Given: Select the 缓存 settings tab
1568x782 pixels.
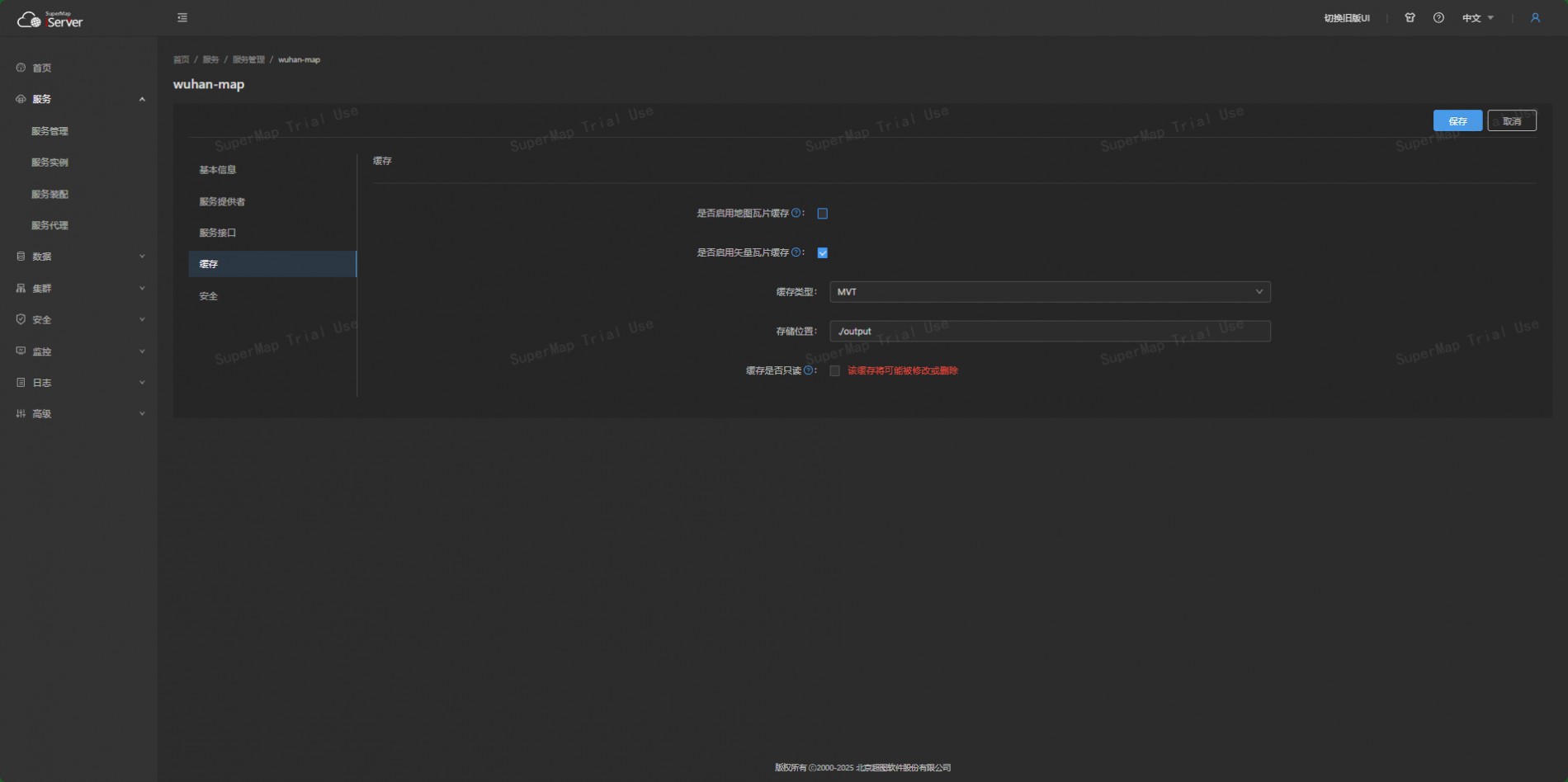Looking at the screenshot, I should (x=272, y=264).
